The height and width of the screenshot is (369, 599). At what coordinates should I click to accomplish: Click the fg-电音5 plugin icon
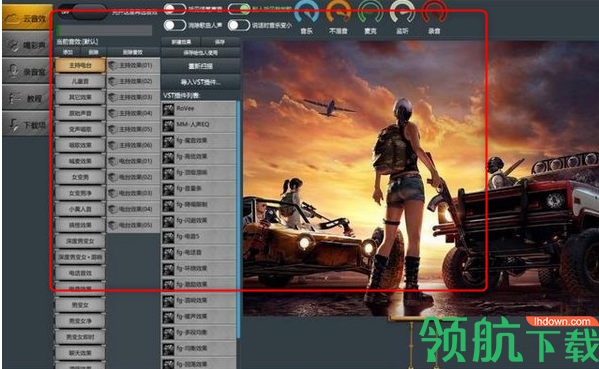[x=168, y=238]
